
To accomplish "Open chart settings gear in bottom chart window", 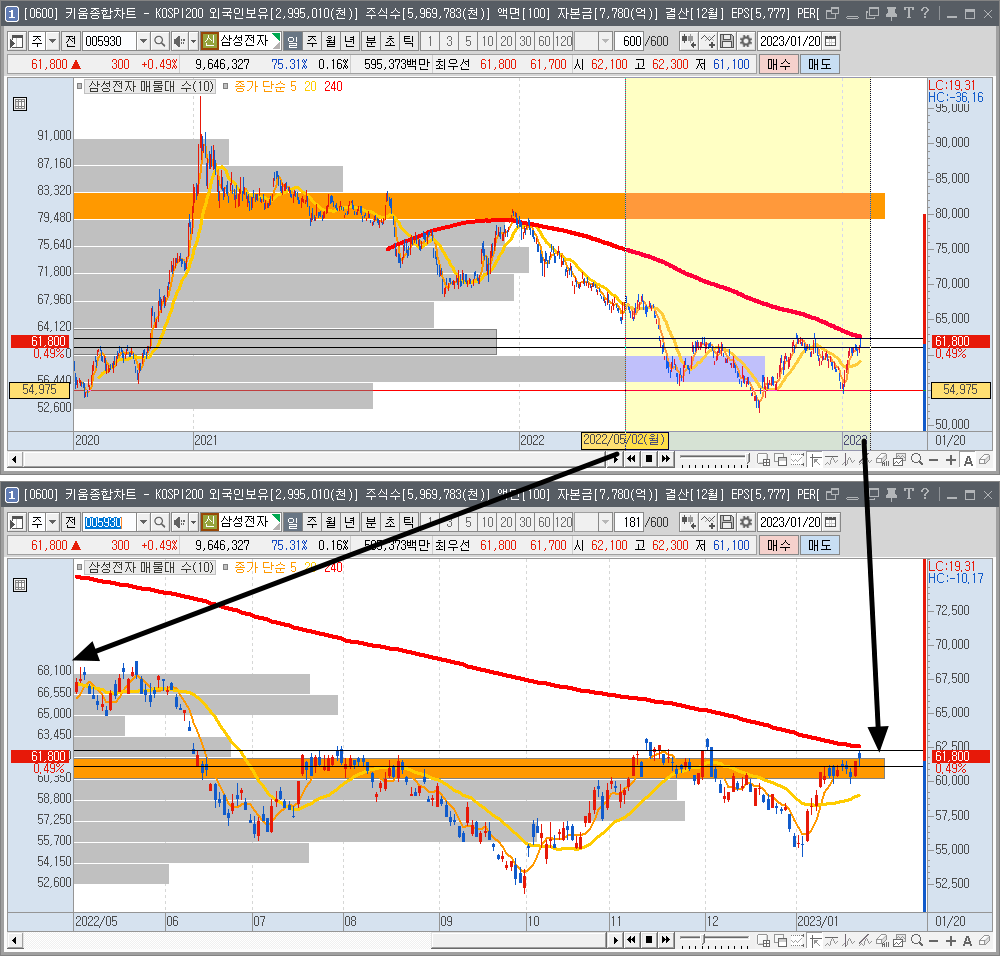I will point(746,522).
